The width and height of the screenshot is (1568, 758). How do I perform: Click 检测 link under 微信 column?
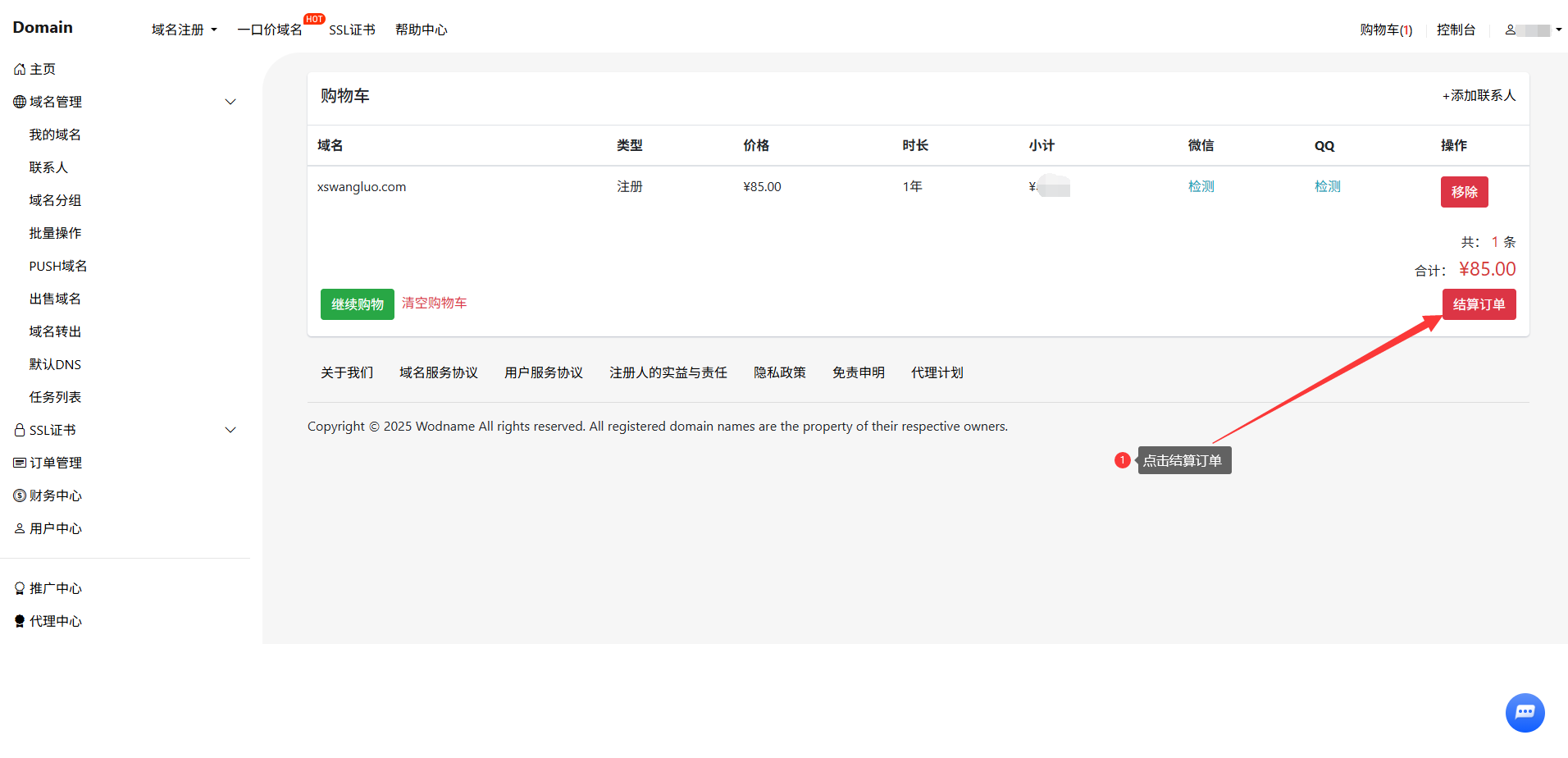pyautogui.click(x=1201, y=187)
